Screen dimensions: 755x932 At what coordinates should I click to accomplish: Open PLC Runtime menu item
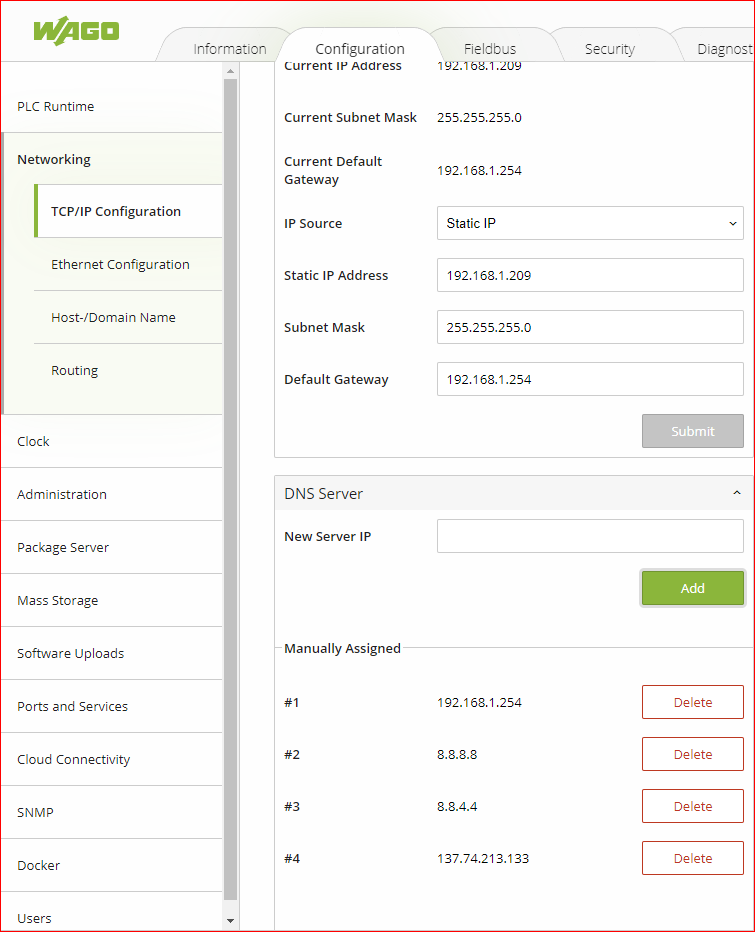click(x=56, y=106)
